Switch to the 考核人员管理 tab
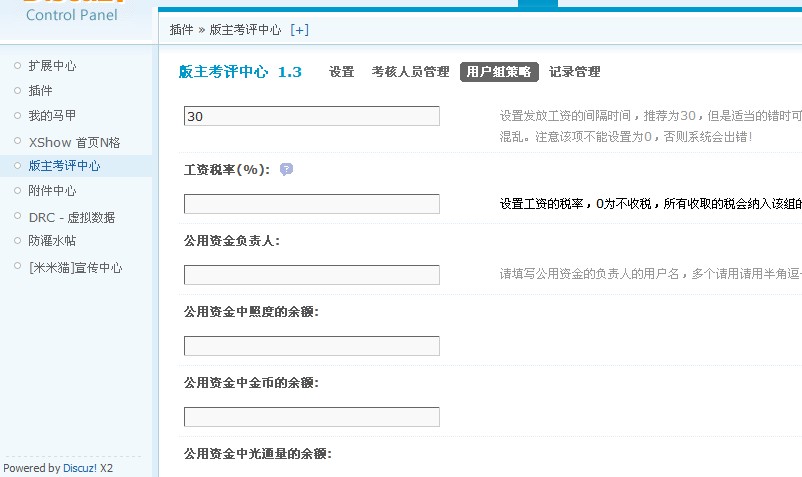The height and width of the screenshot is (477, 802). click(x=411, y=72)
